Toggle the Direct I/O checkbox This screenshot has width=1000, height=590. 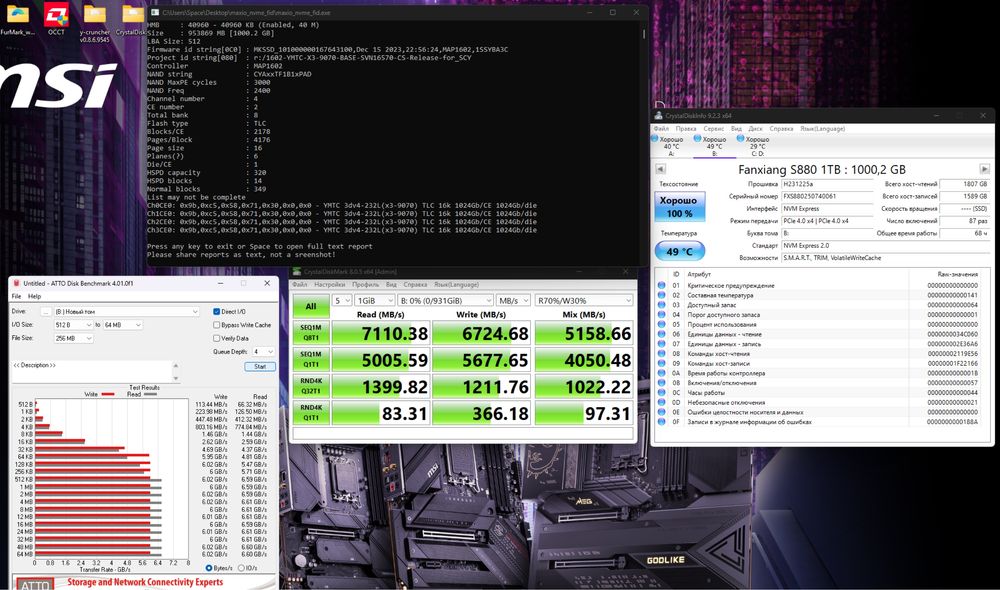216,312
